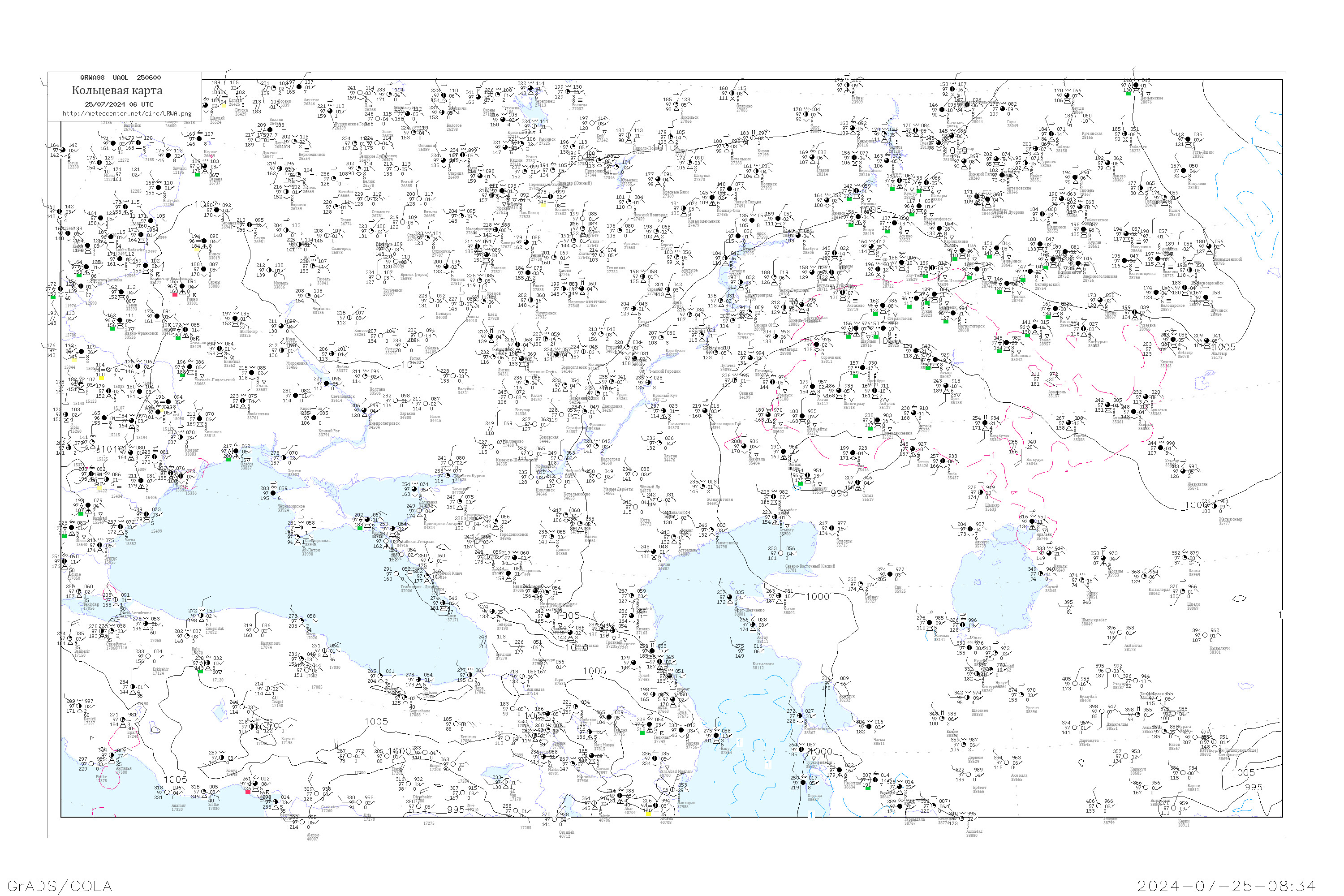The image size is (1344, 896).
Task: Click the 2024-07-25-08:34 timestamp text
Action: [x=1227, y=886]
